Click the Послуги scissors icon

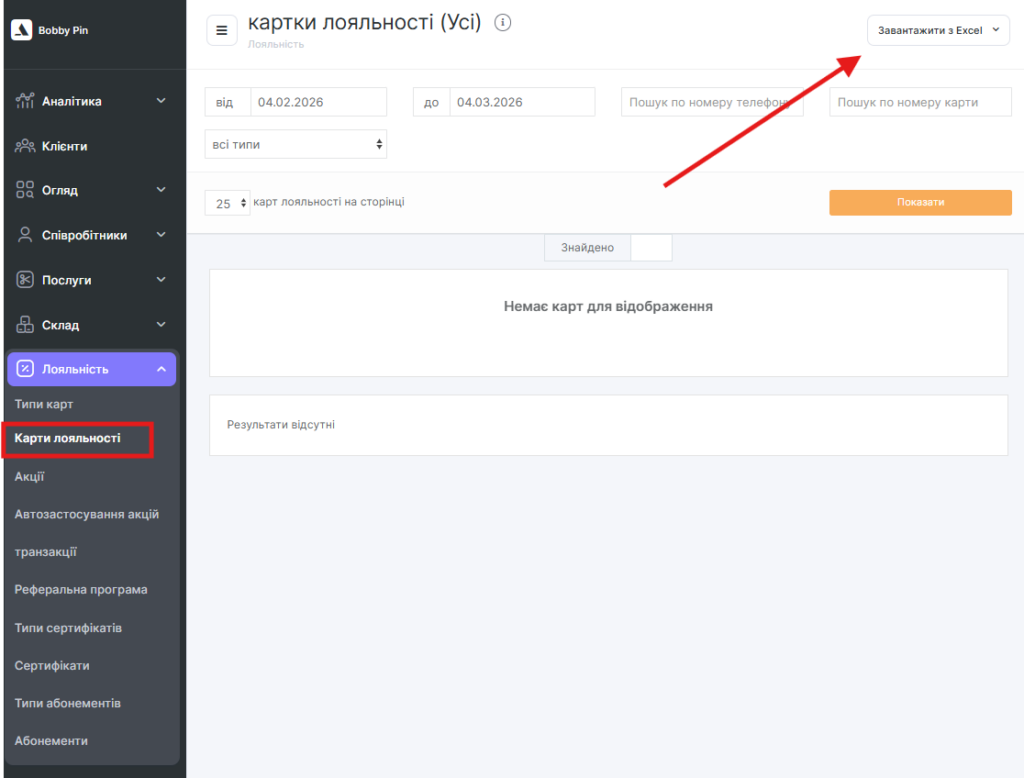(25, 280)
